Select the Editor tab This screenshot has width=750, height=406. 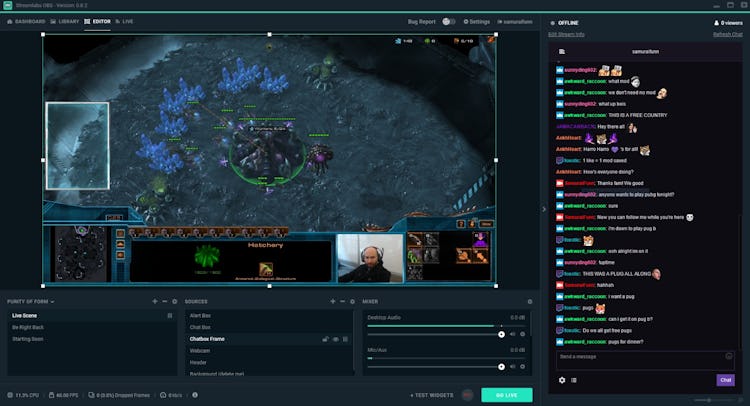97,22
